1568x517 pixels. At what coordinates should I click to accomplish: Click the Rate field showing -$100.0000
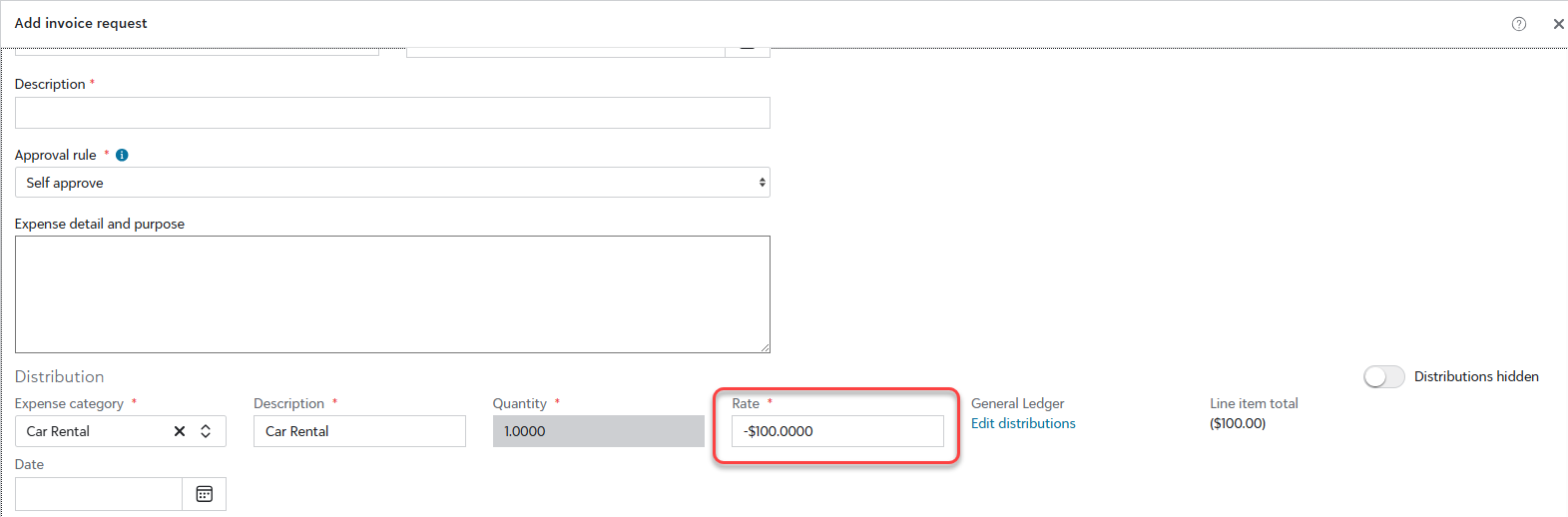click(x=836, y=431)
